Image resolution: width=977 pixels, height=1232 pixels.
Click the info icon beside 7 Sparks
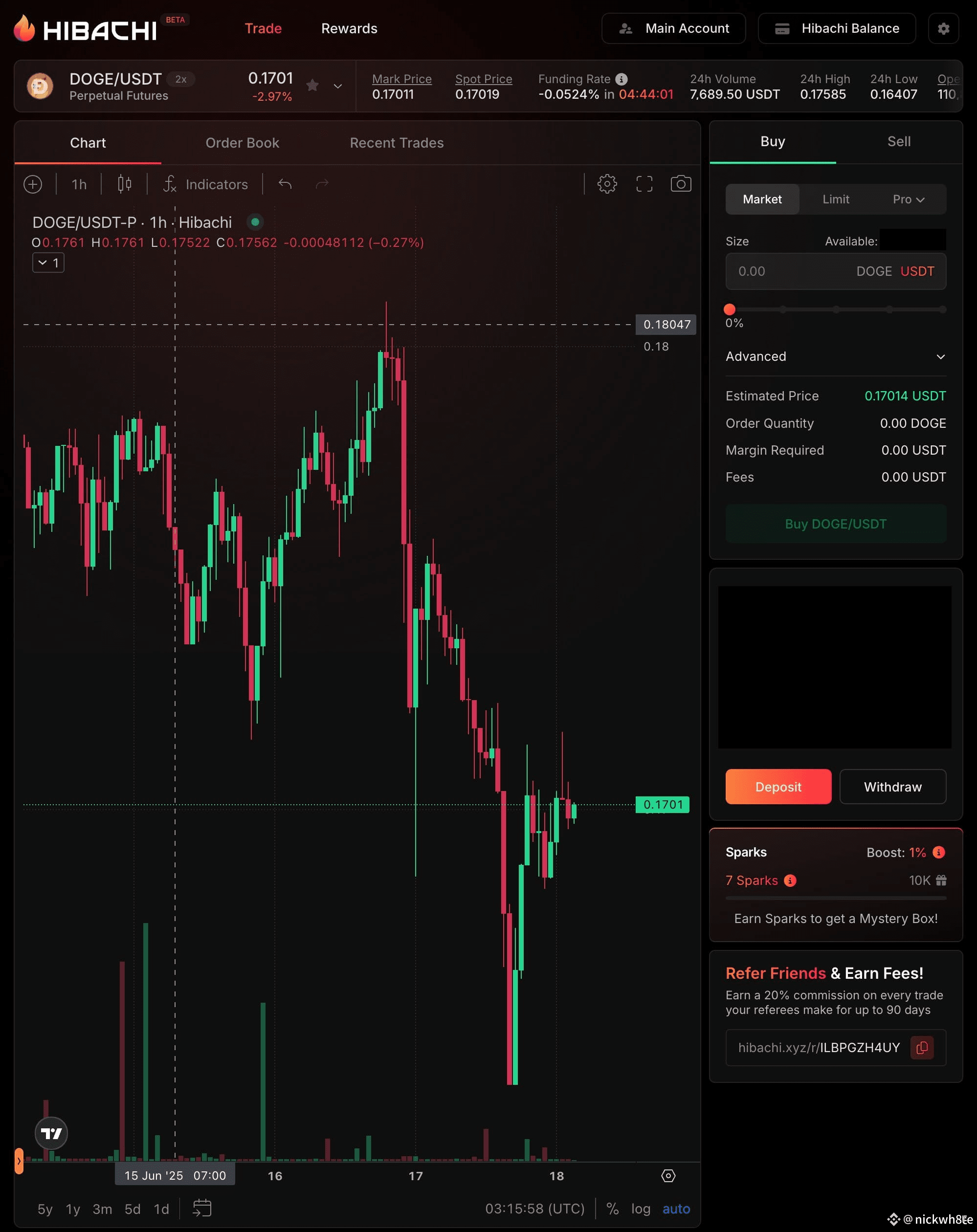[x=790, y=880]
